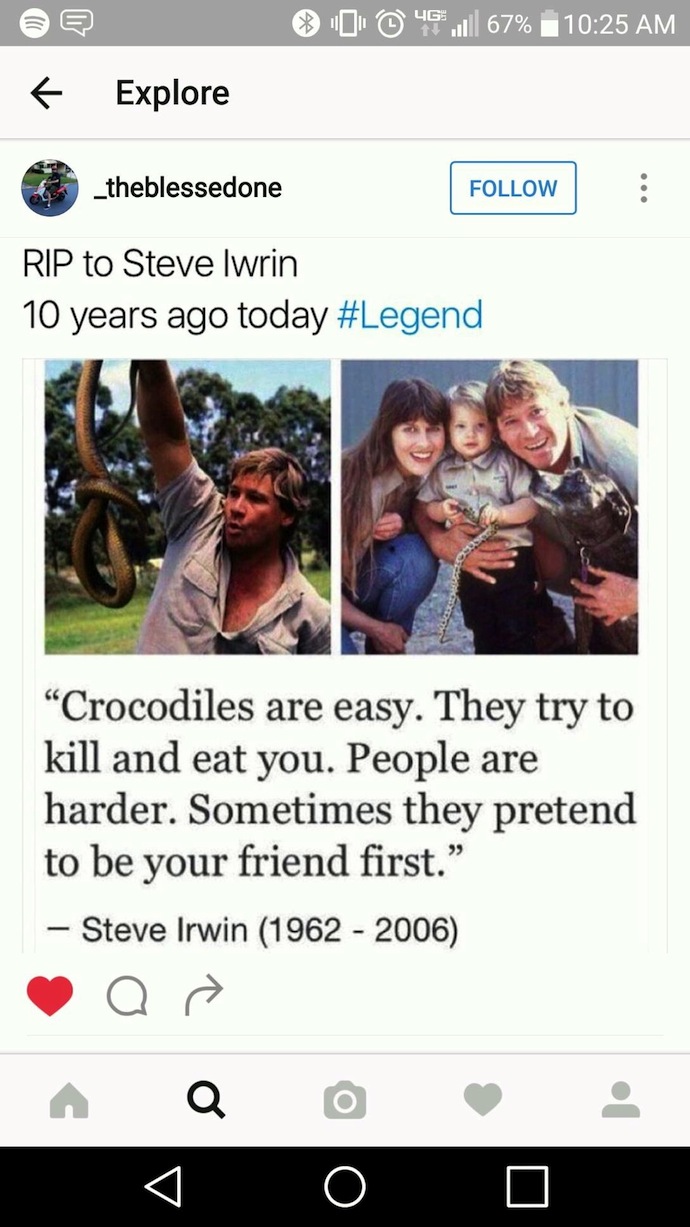This screenshot has width=690, height=1227.
Task: Open the Activity heart tab
Action: pos(483,1100)
